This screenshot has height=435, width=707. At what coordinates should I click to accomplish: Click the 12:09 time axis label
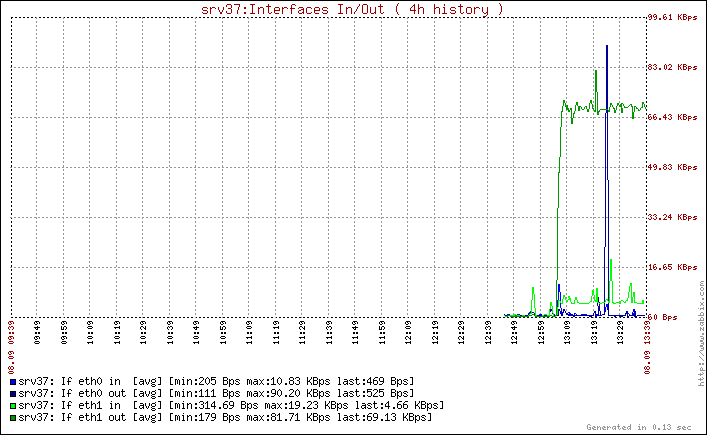click(x=408, y=333)
